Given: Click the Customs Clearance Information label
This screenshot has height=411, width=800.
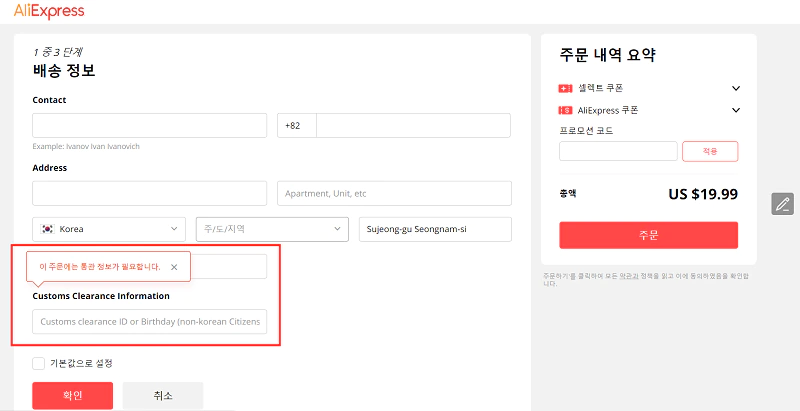Looking at the screenshot, I should [x=101, y=296].
